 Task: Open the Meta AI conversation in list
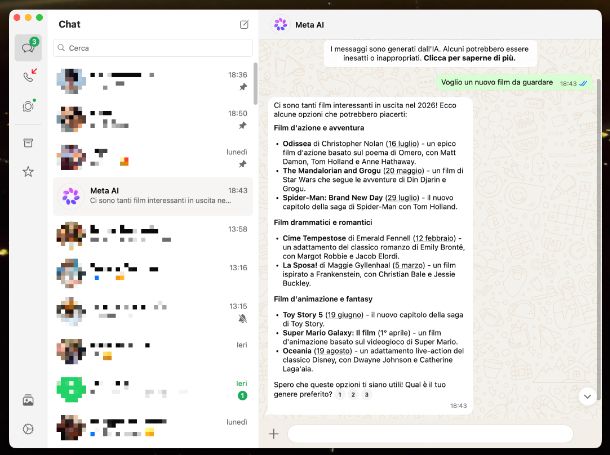tap(153, 196)
